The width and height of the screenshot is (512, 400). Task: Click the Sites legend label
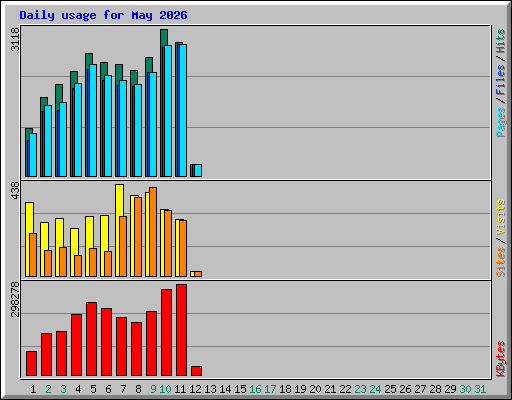click(x=501, y=262)
